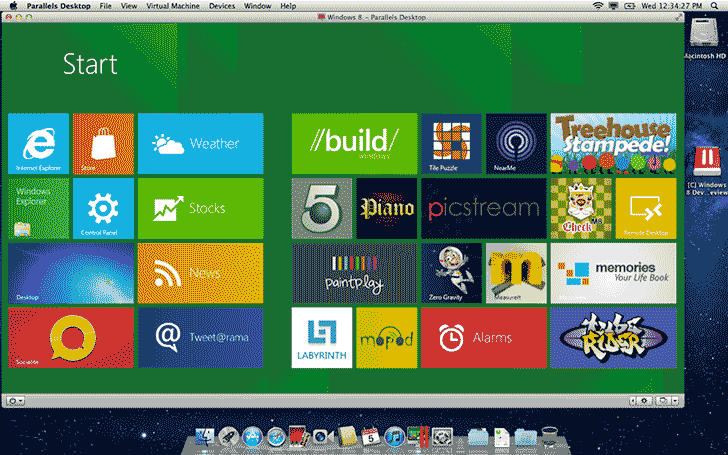Open the Store shopping bag tile
Image resolution: width=728 pixels, height=455 pixels.
[x=103, y=143]
